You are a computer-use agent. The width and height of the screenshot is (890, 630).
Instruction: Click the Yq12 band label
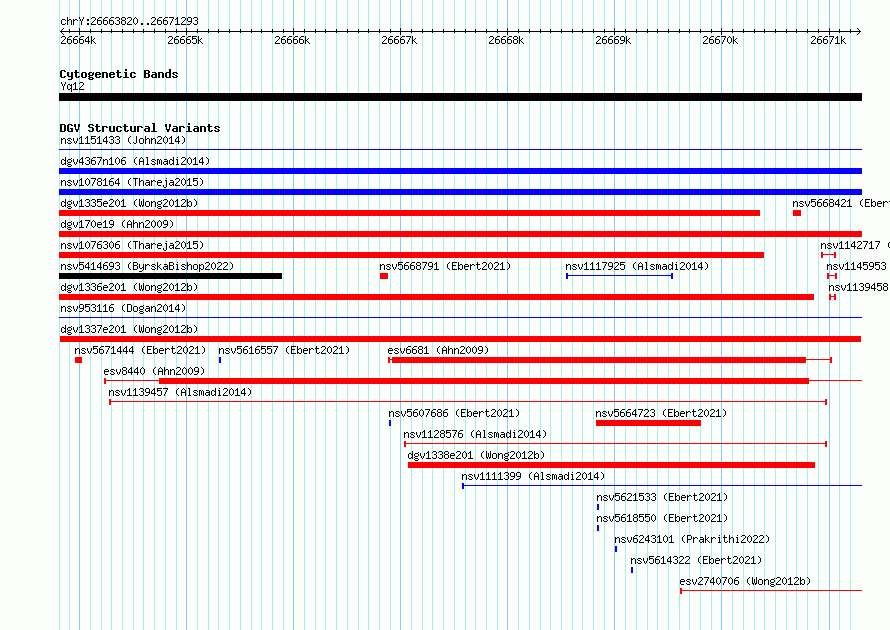72,86
